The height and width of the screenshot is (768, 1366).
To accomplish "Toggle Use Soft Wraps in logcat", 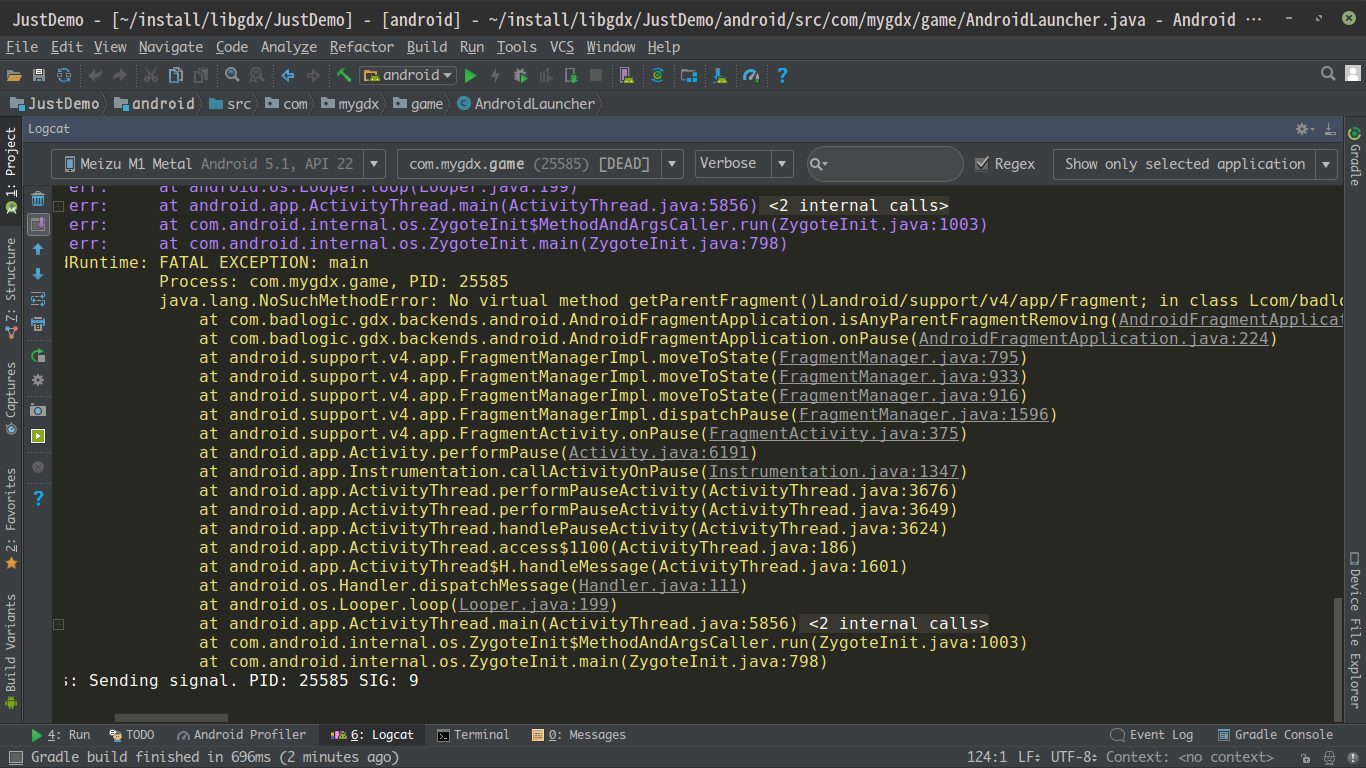I will click(38, 299).
